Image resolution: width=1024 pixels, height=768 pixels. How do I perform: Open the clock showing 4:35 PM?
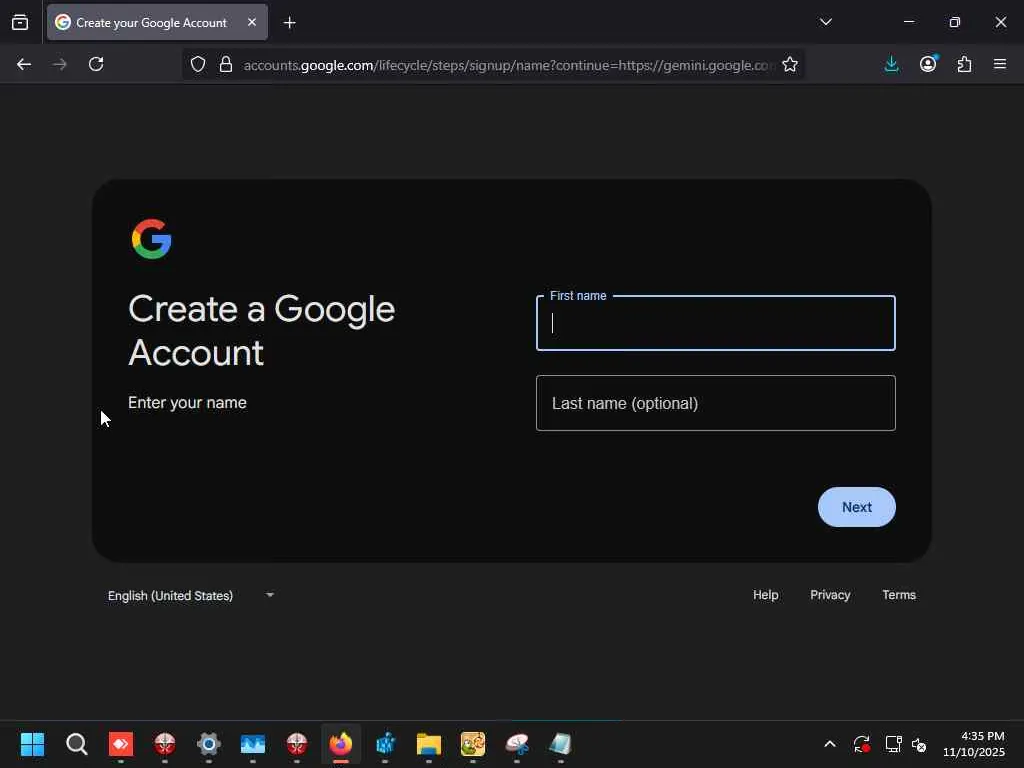coord(974,744)
